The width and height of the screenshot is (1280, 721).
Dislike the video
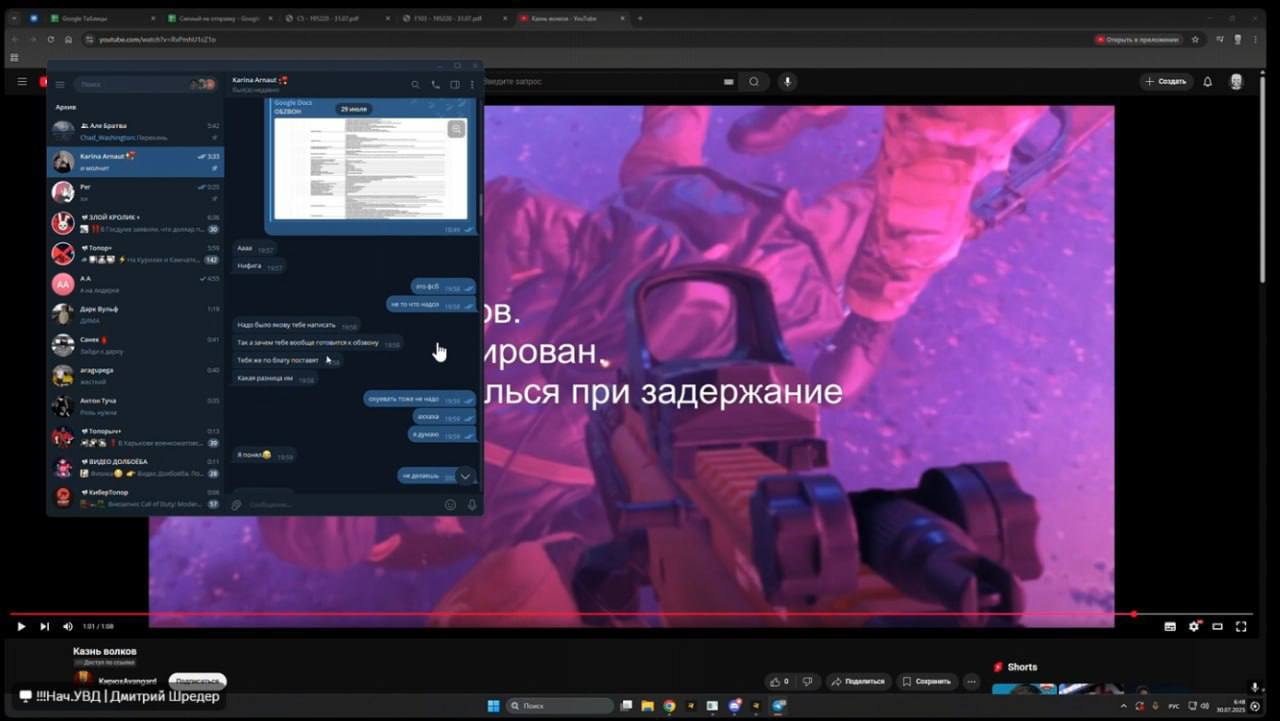(808, 681)
